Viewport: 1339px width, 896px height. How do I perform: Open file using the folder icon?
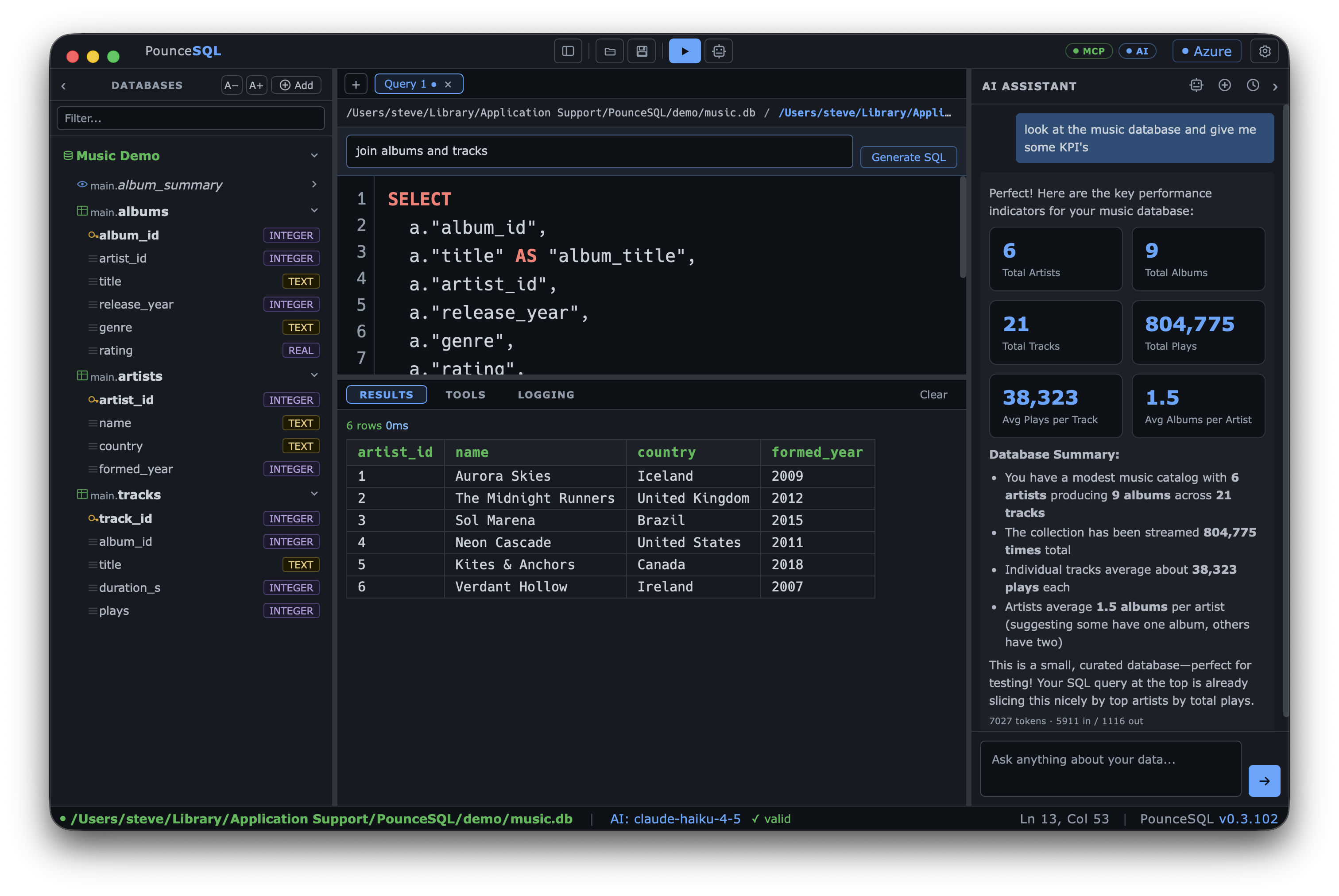[x=610, y=51]
